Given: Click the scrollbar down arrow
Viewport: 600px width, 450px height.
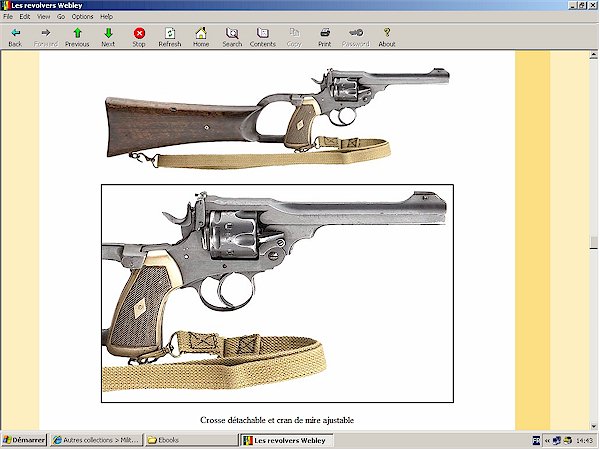Looking at the screenshot, I should click(x=593, y=426).
